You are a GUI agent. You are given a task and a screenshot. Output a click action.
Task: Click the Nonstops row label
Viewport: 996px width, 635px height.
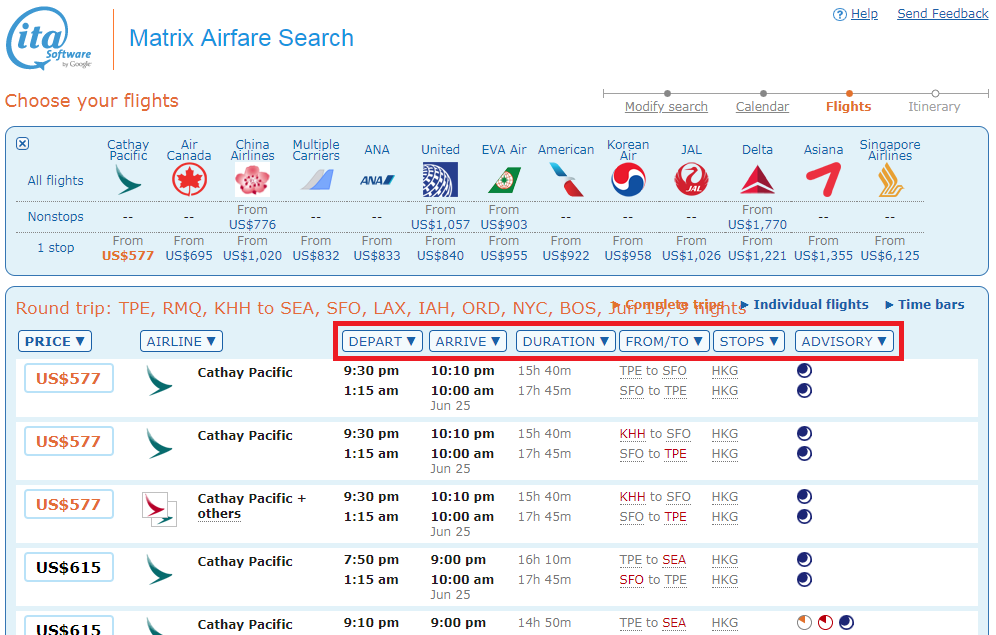(55, 217)
